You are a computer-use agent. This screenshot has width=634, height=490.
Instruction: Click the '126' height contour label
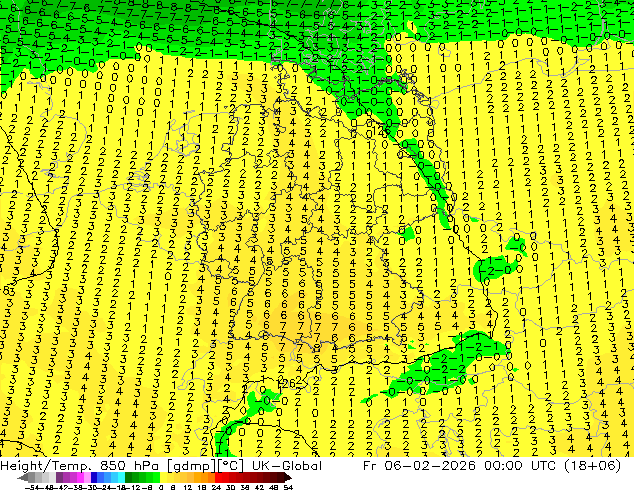[x=288, y=383]
